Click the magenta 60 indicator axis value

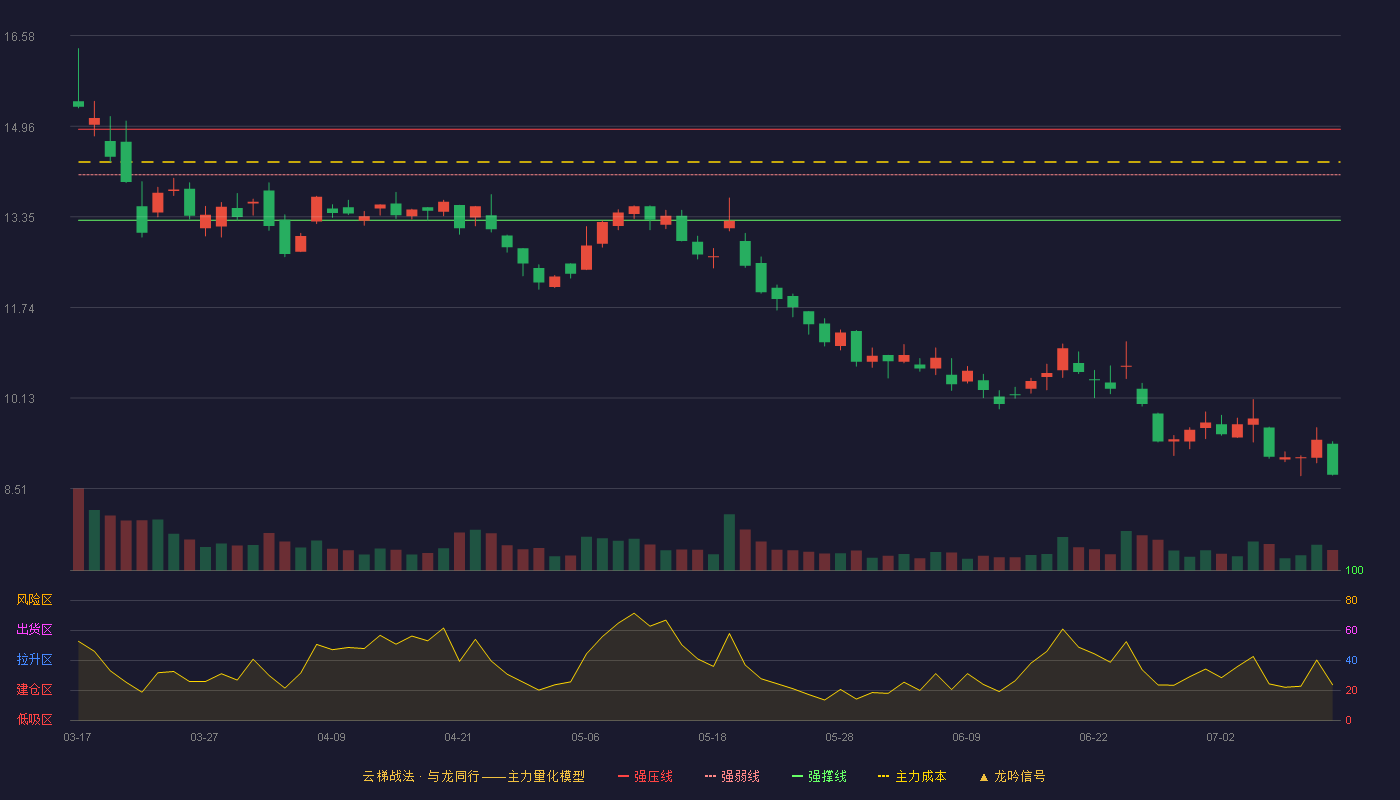(x=1351, y=630)
